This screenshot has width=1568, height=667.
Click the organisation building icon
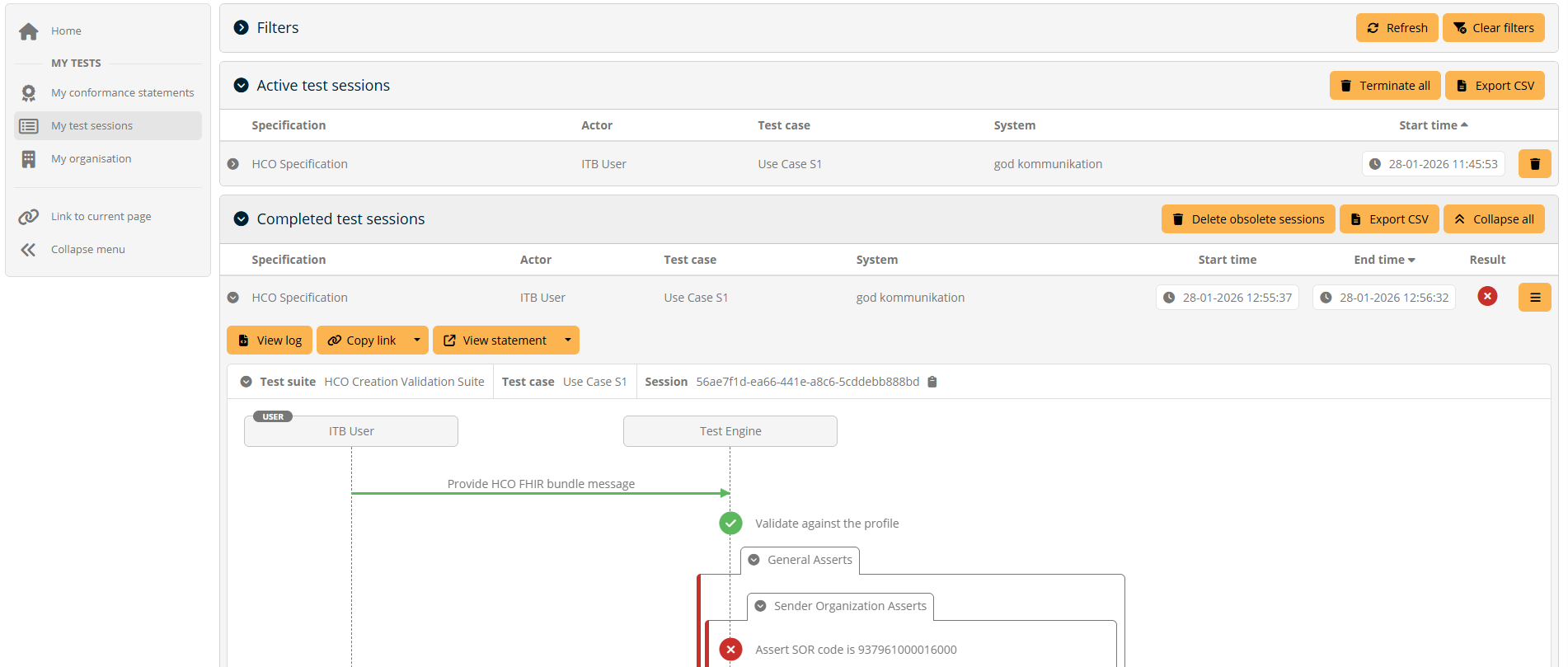tap(29, 159)
